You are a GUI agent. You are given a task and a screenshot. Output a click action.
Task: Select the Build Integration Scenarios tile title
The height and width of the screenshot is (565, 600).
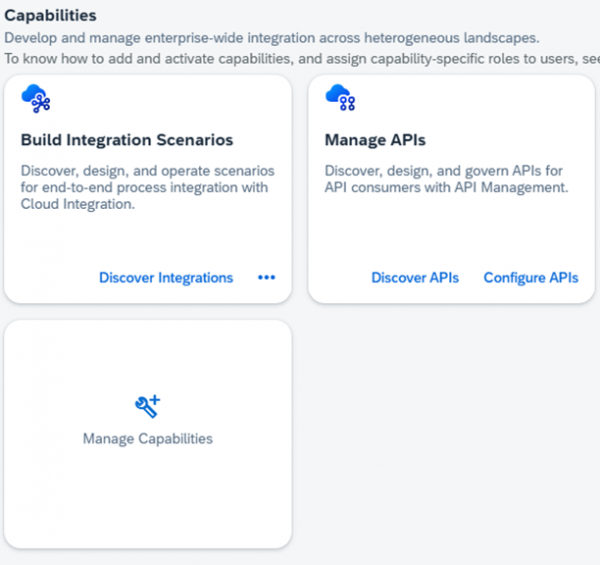(127, 140)
